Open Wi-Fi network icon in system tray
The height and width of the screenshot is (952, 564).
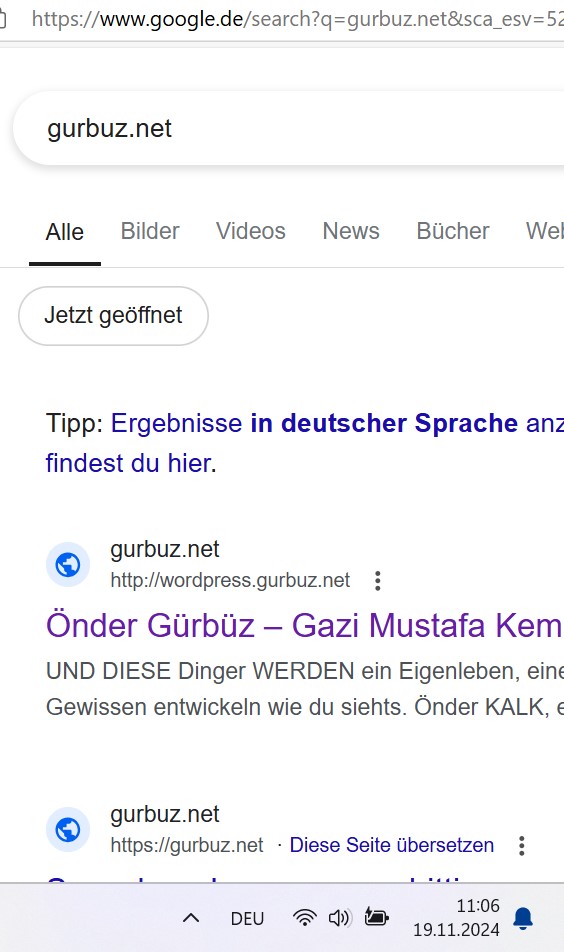pos(304,918)
